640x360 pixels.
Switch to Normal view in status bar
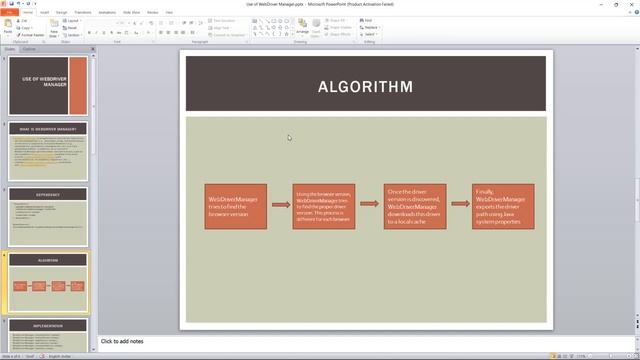(x=552, y=356)
